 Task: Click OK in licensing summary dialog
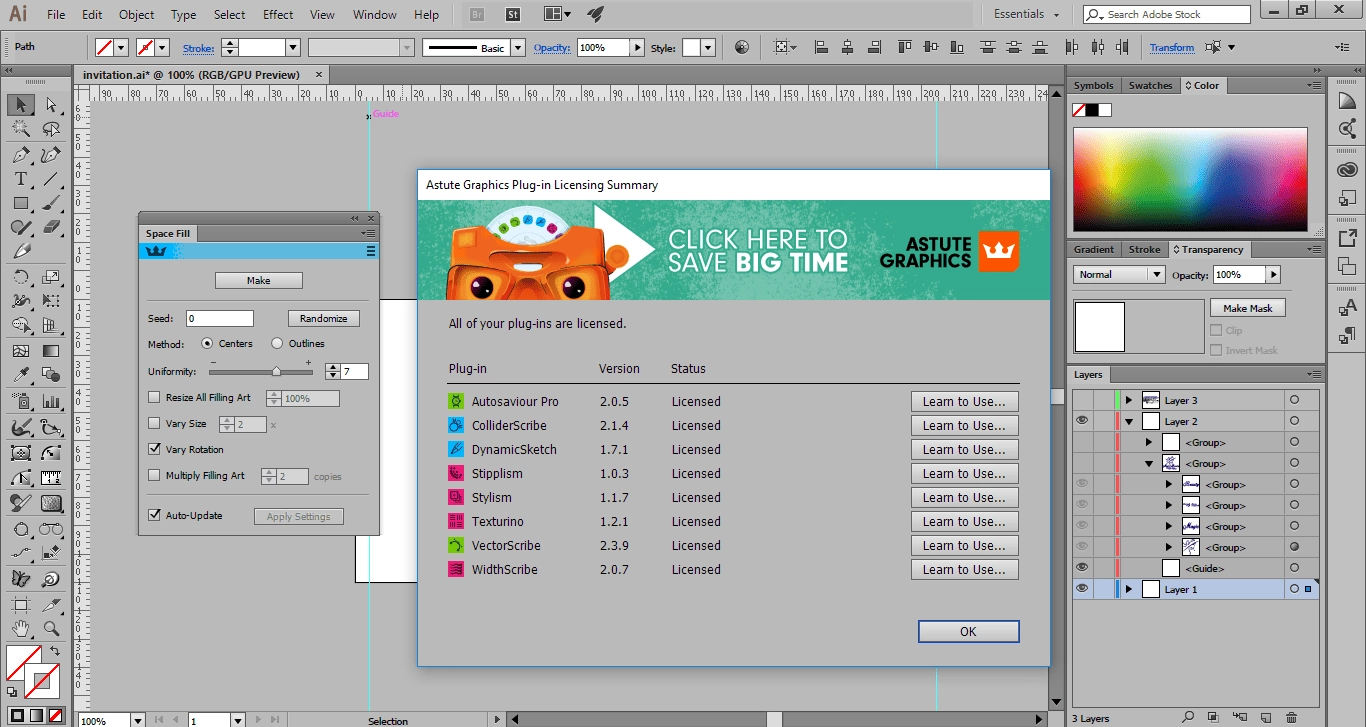(968, 631)
